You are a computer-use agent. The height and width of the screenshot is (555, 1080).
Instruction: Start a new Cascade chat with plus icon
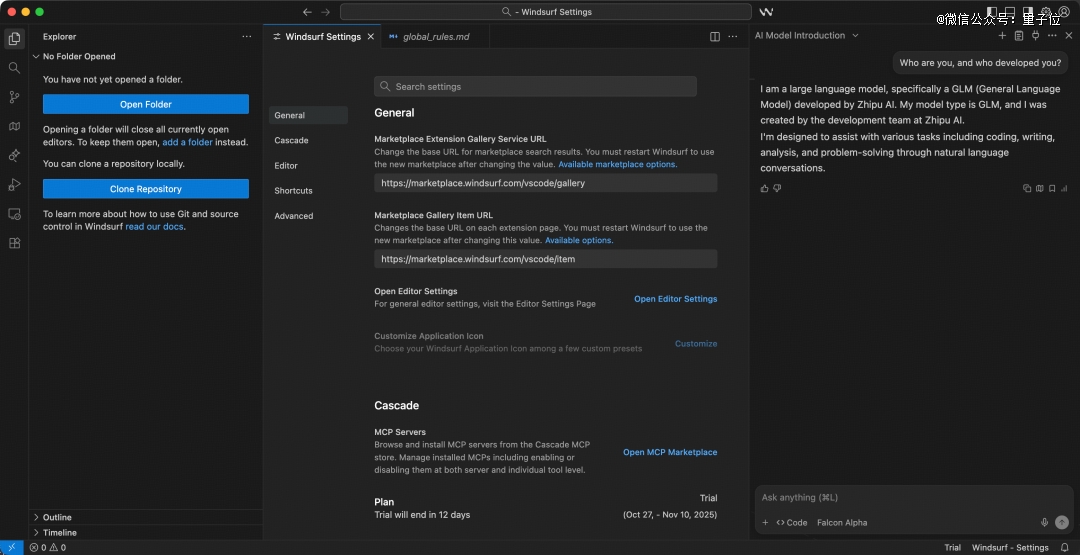pyautogui.click(x=1002, y=36)
